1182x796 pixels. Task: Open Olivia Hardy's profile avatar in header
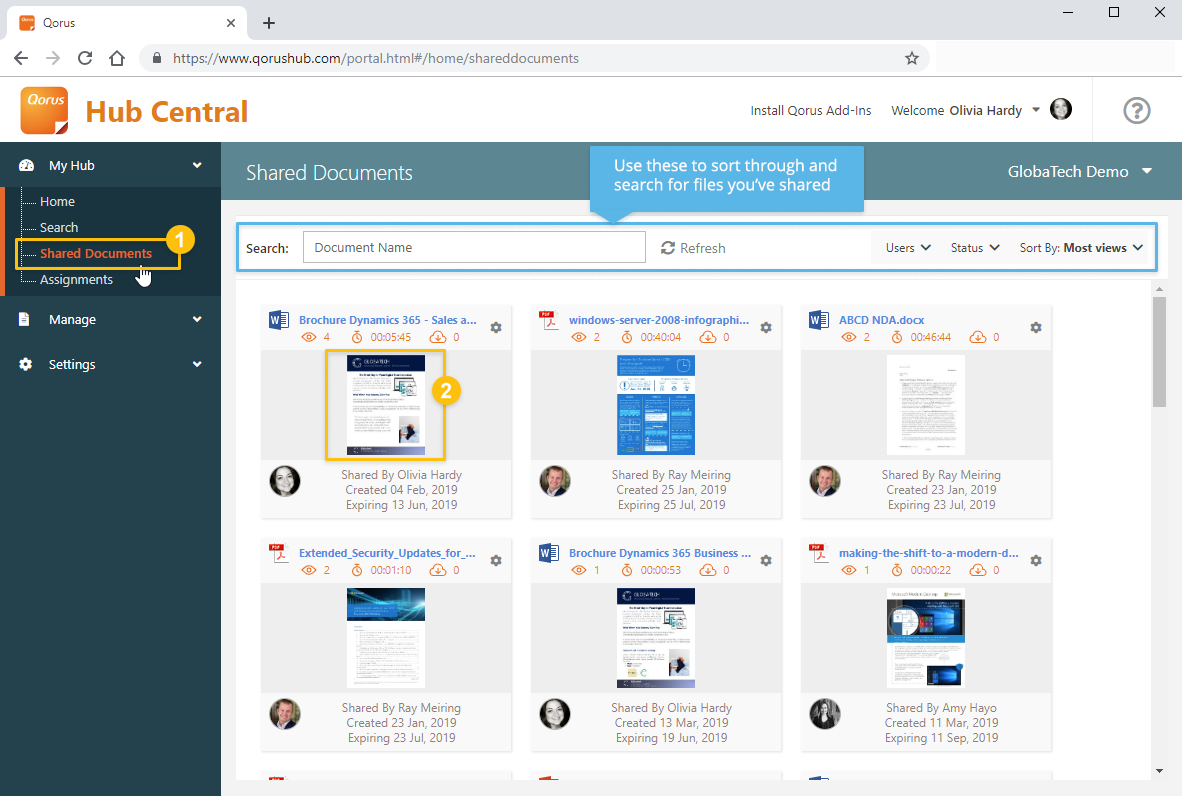[1061, 109]
